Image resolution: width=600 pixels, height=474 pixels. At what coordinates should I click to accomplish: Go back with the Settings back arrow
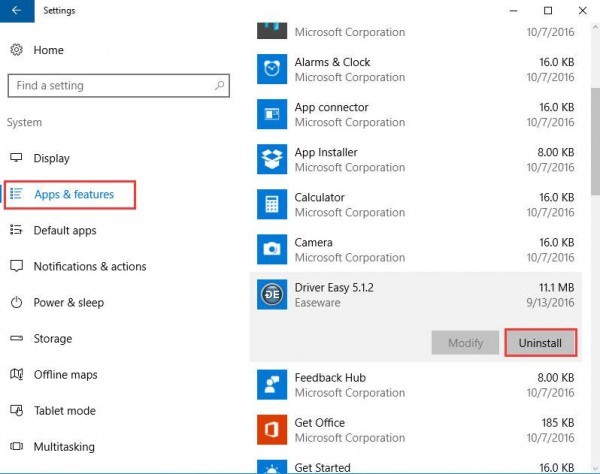pos(17,11)
